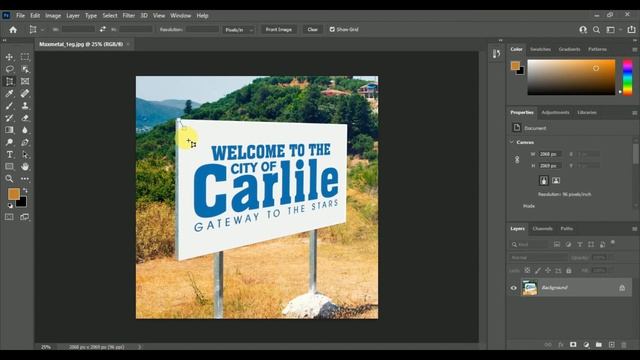Switch to the Adjustments tab
Image resolution: width=640 pixels, height=360 pixels.
555,112
